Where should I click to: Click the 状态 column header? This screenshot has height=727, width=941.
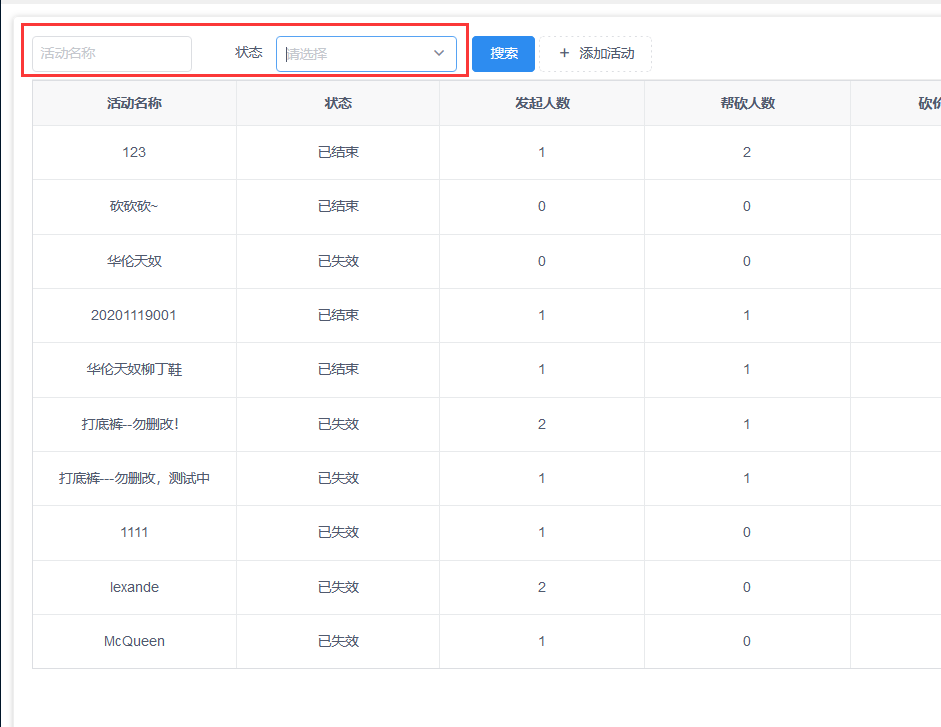pos(338,103)
